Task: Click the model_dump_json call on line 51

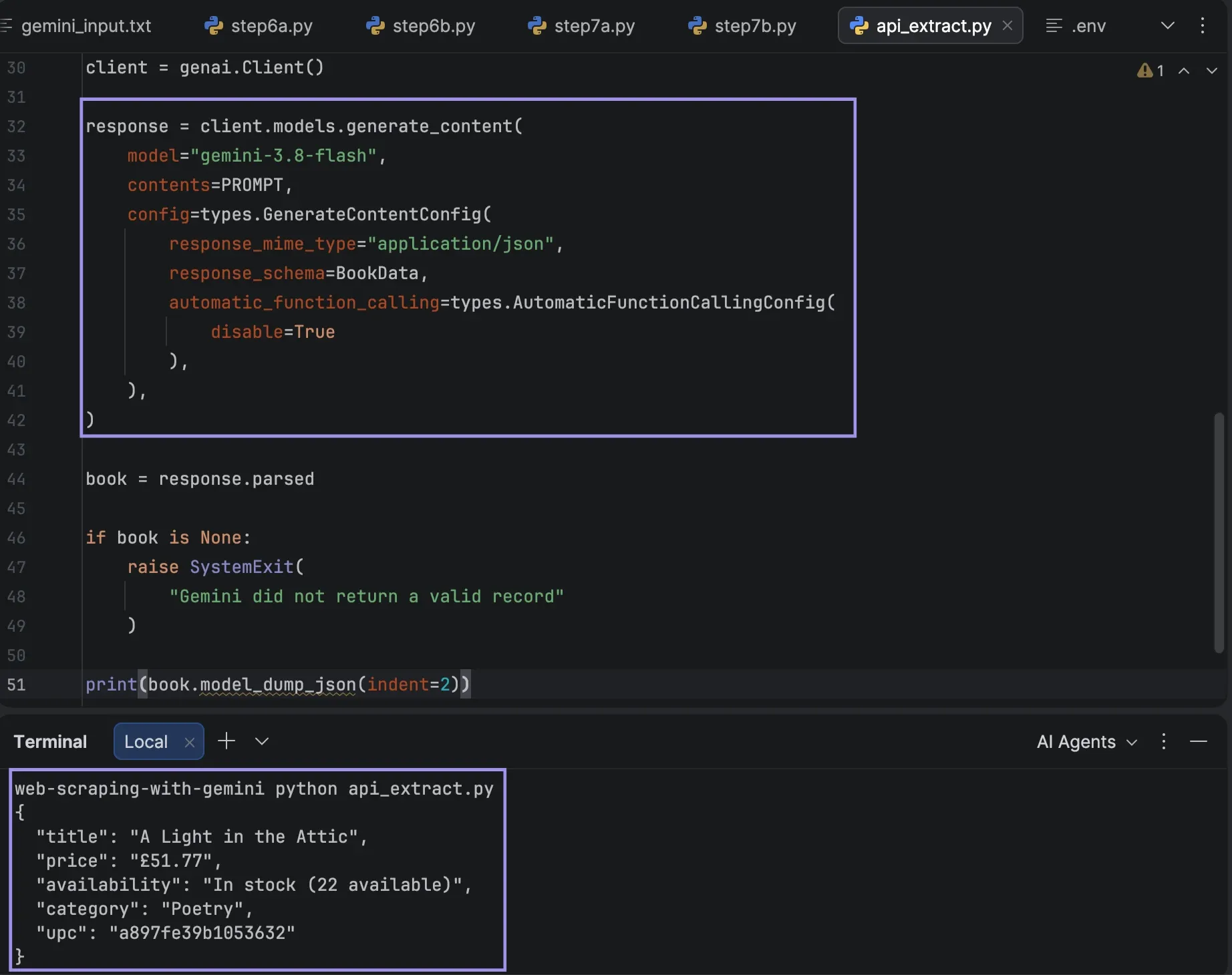Action: pyautogui.click(x=278, y=685)
